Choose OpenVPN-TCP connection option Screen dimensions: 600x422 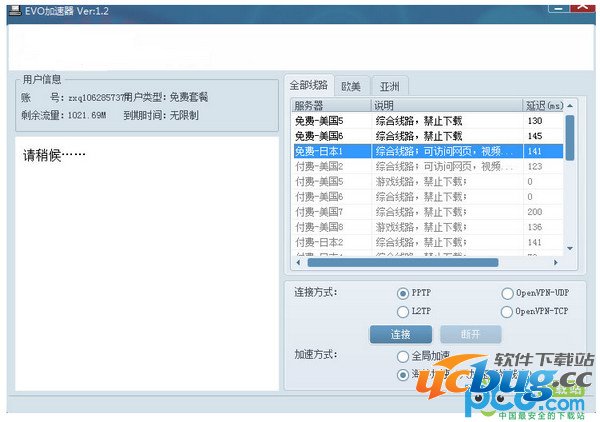click(507, 312)
